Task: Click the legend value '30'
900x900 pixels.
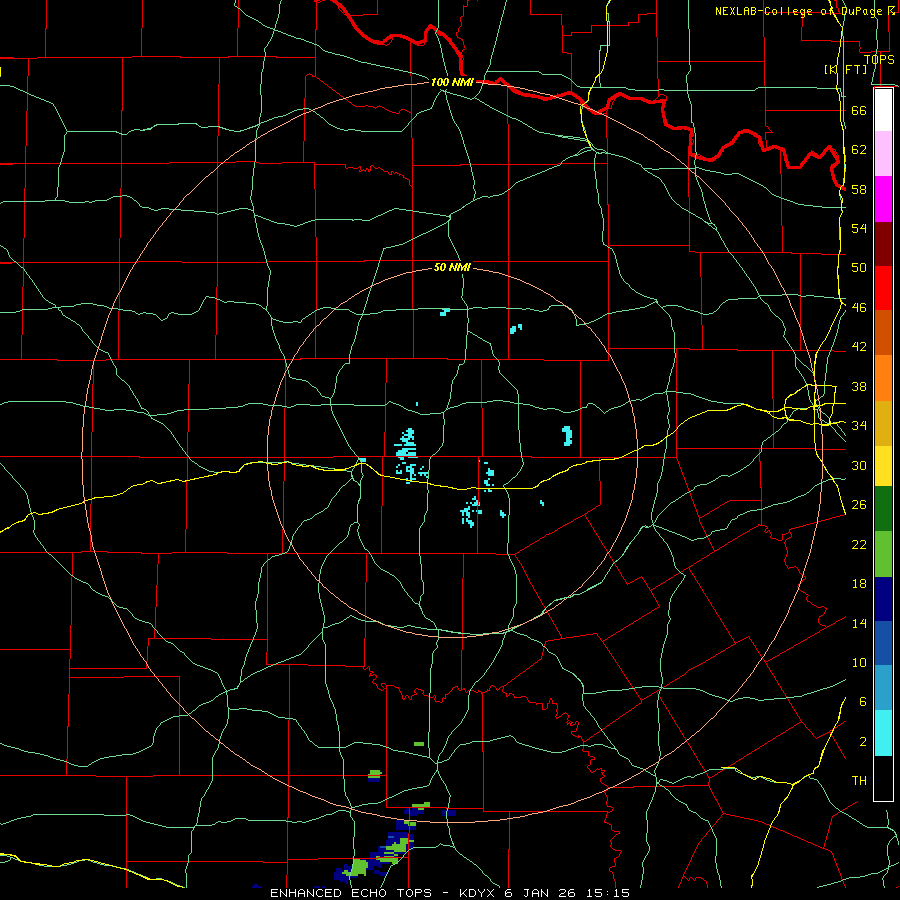Action: coord(859,465)
